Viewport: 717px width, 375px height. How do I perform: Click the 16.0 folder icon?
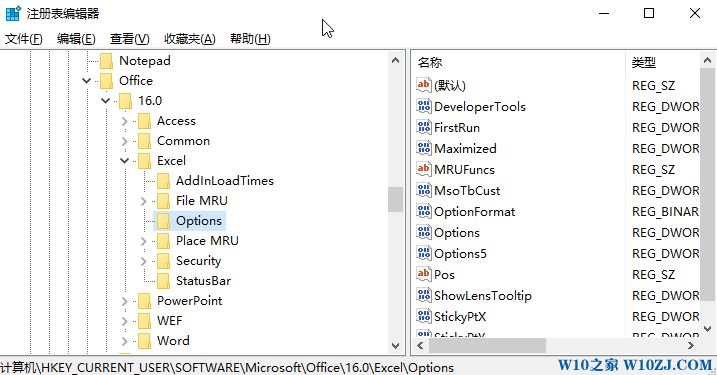125,101
